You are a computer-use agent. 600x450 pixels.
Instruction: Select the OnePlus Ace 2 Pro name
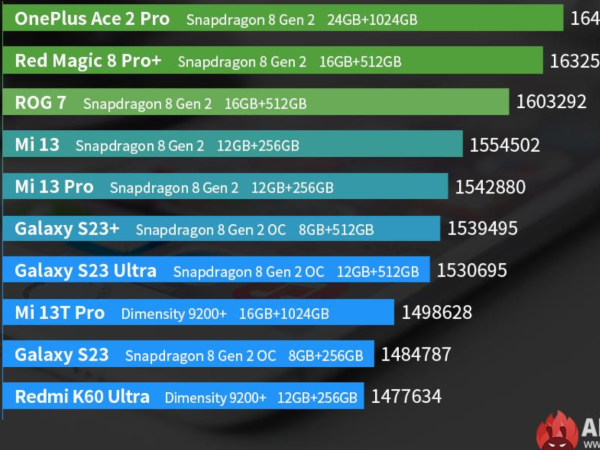tap(92, 19)
